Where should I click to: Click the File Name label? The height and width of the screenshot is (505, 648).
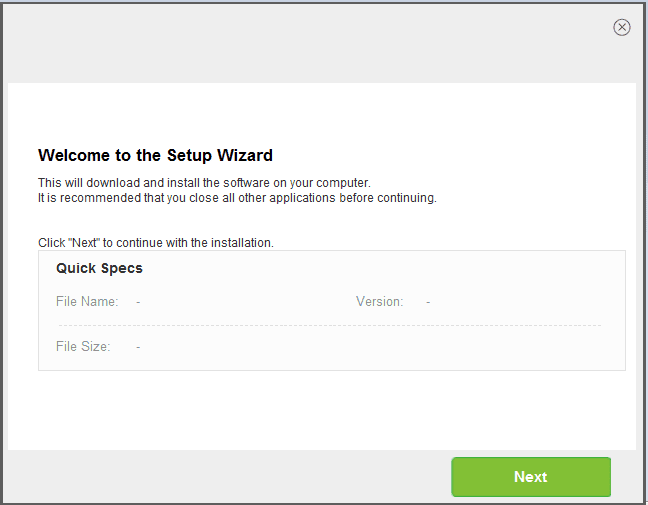pyautogui.click(x=87, y=301)
